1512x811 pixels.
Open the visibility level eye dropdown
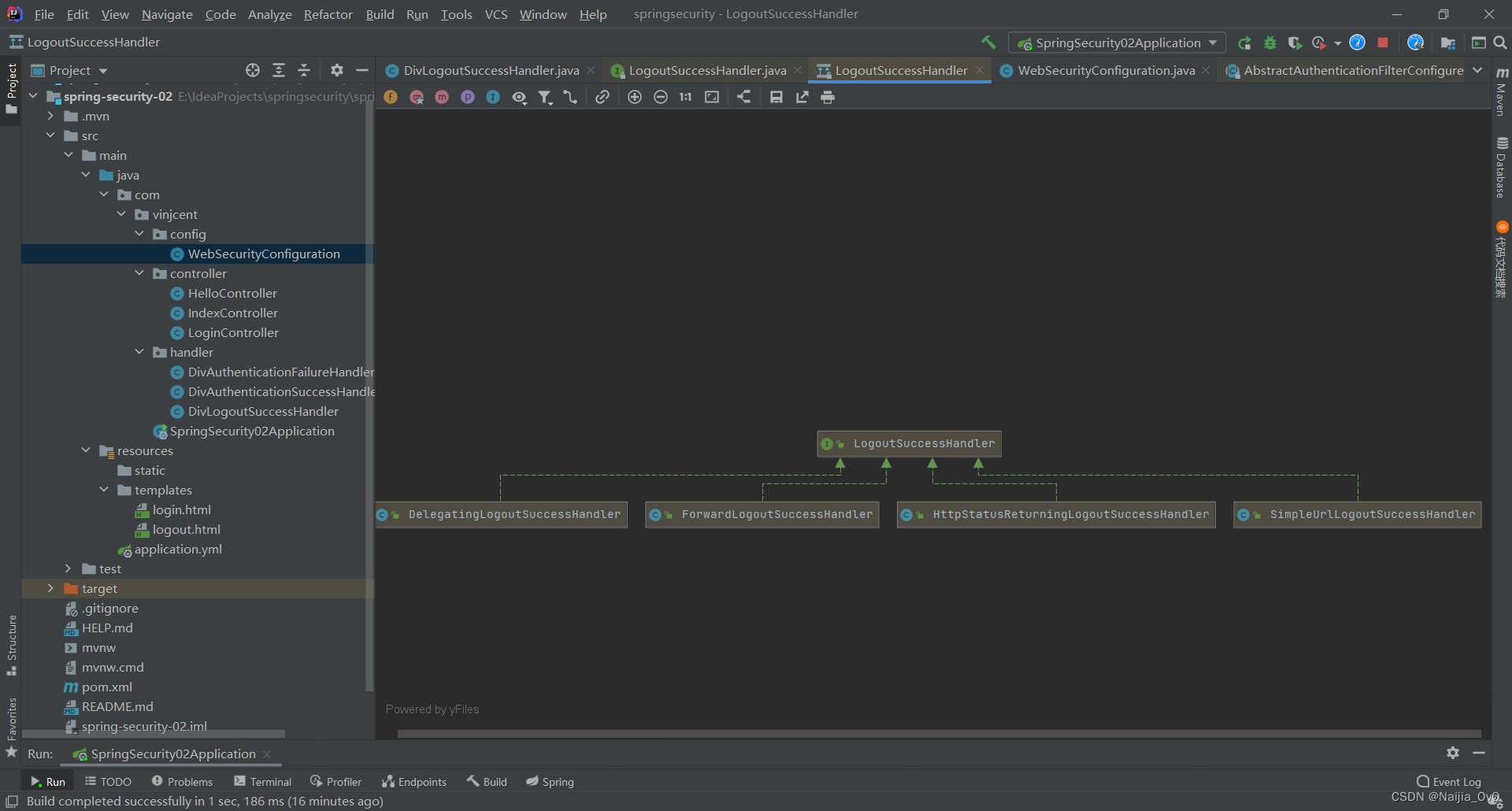(520, 97)
